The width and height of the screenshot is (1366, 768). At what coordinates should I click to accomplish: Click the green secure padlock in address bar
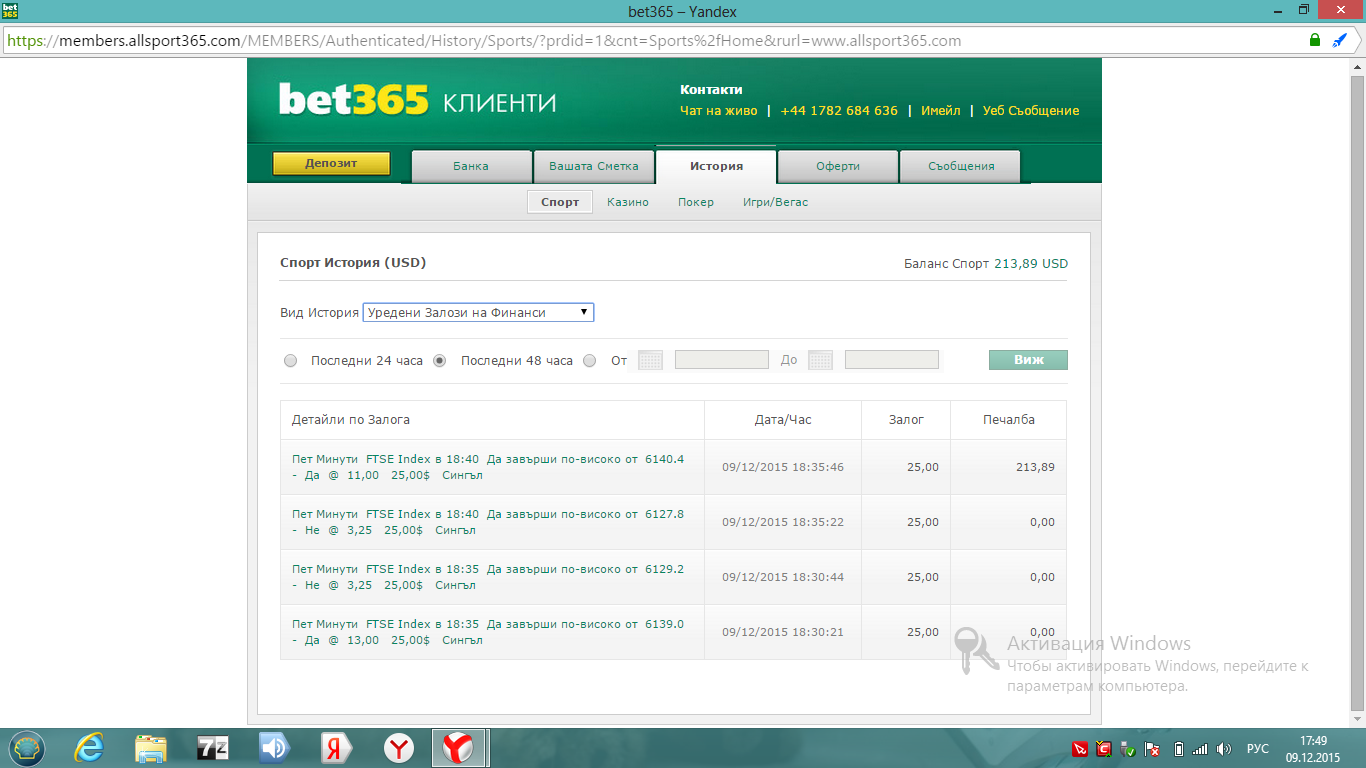pos(1315,41)
